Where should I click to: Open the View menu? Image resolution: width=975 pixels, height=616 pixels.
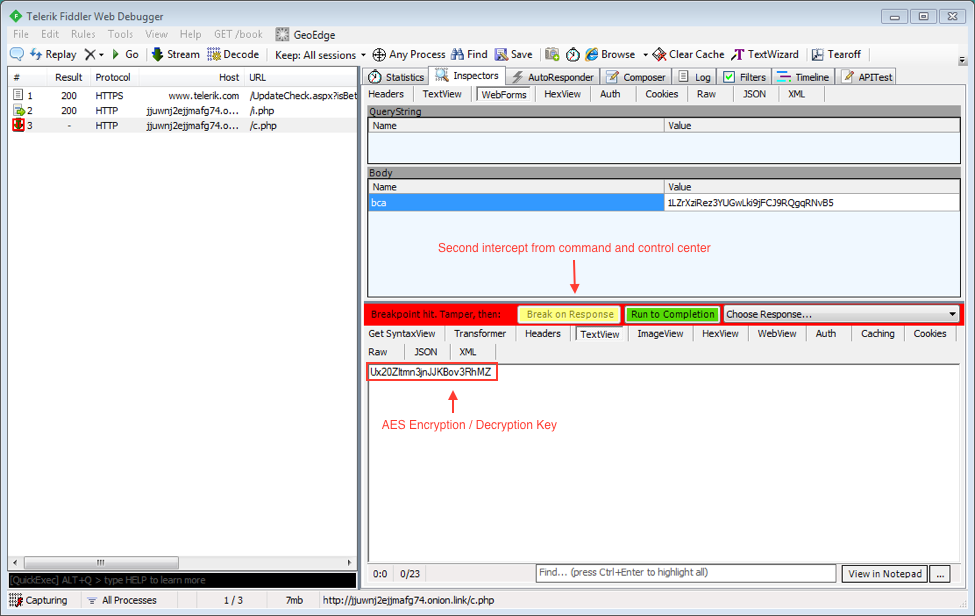click(x=156, y=34)
